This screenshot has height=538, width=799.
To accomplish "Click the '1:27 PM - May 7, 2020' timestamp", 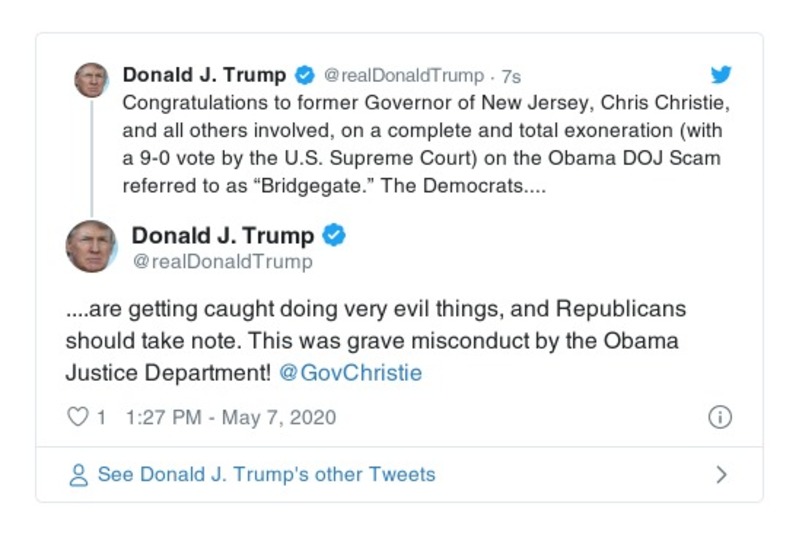I will coord(231,418).
